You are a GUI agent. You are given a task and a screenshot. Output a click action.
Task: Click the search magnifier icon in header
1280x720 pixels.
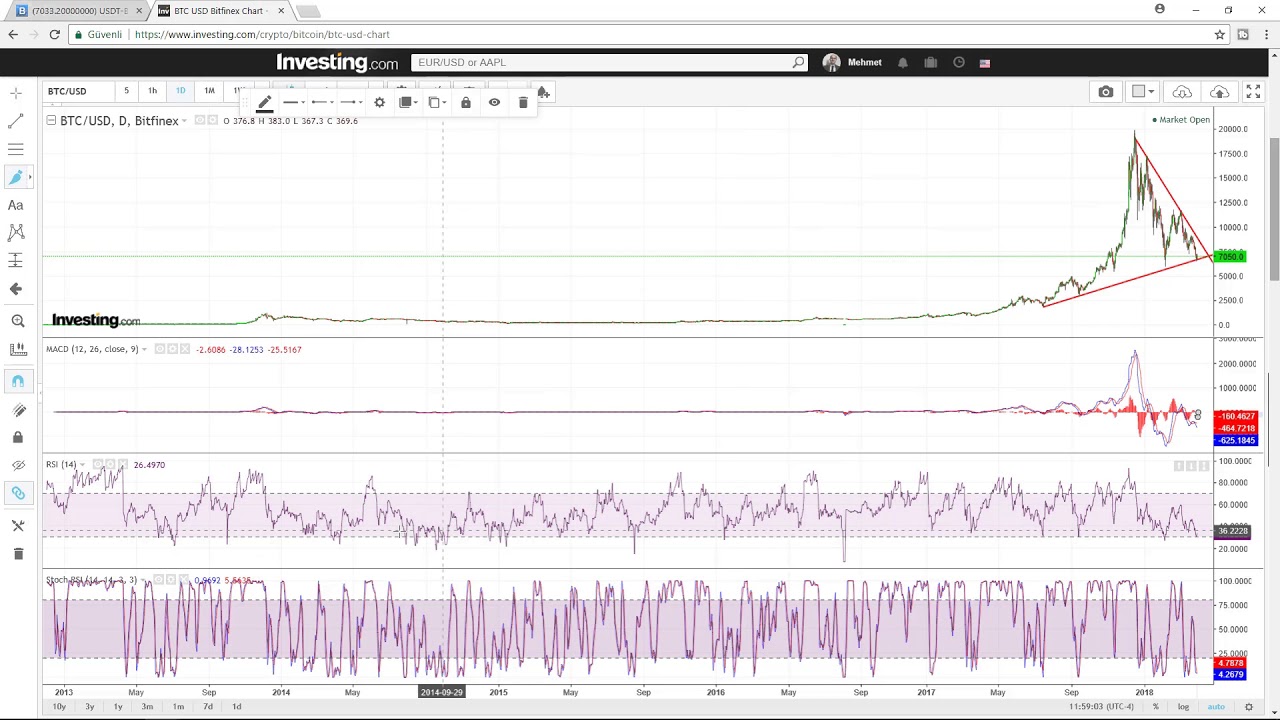coord(798,62)
